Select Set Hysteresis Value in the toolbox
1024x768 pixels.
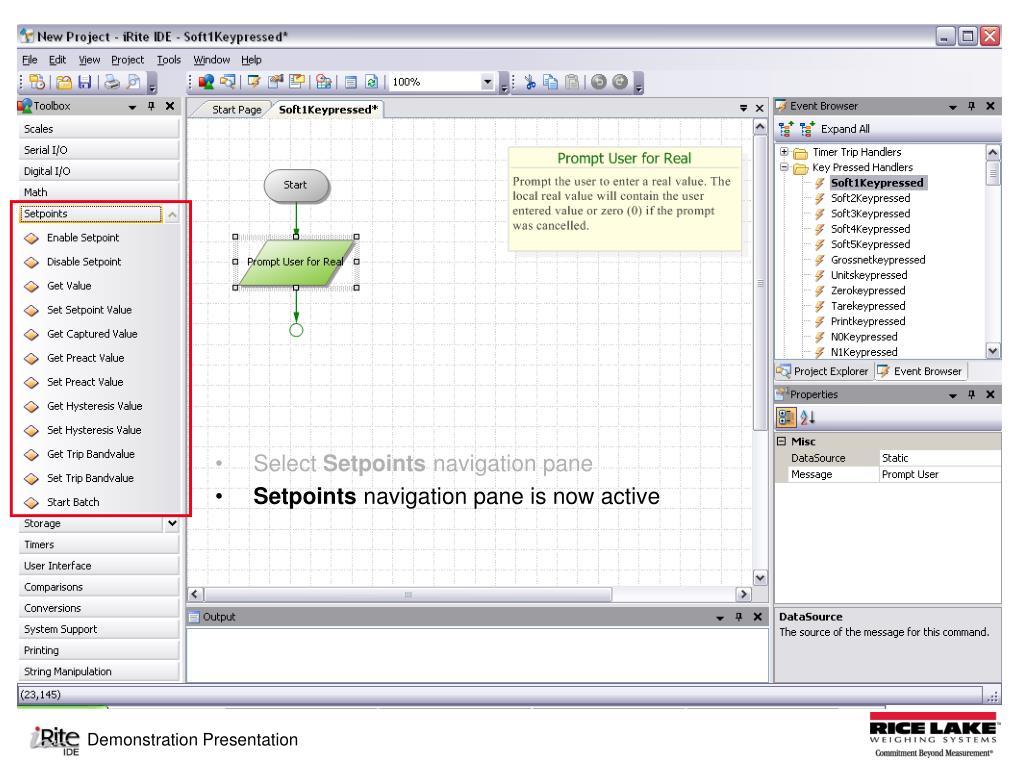(94, 430)
